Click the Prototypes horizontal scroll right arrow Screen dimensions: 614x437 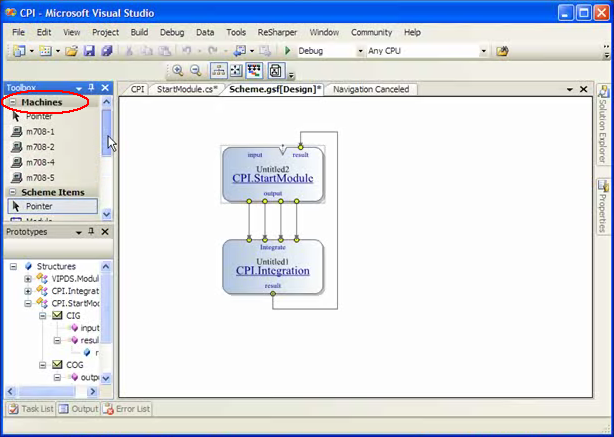(93, 391)
